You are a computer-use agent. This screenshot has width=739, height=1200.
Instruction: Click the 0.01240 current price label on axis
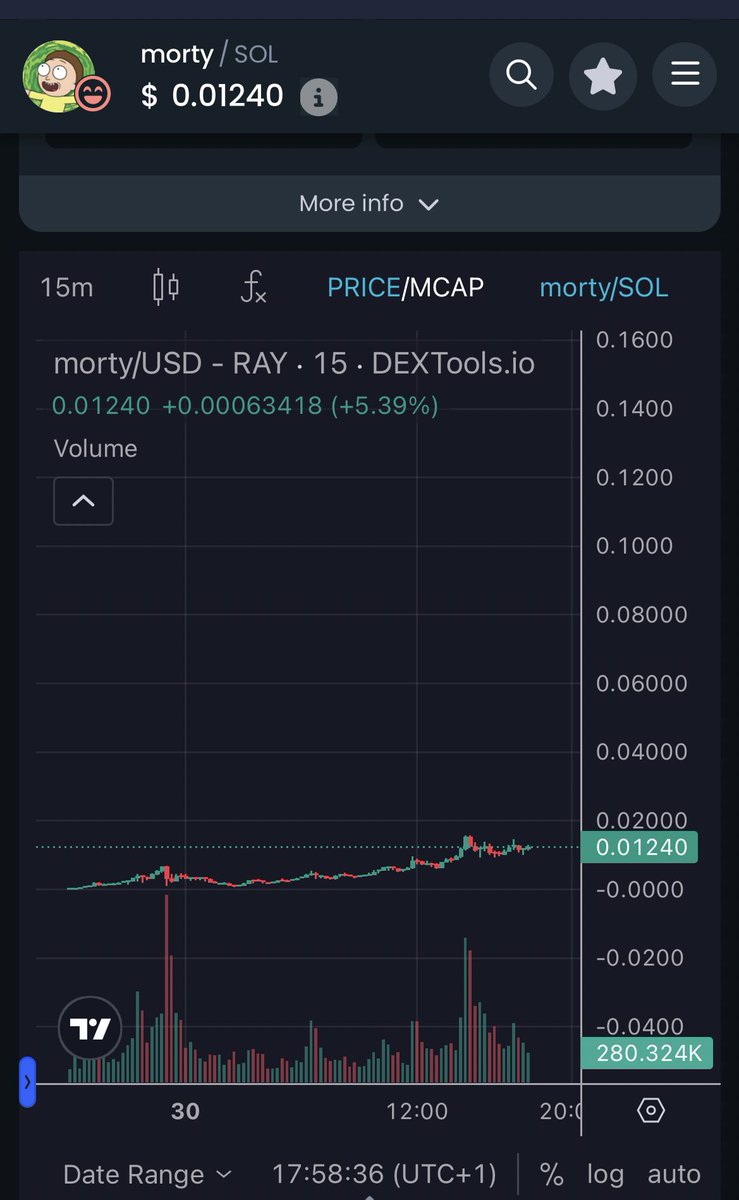point(640,847)
